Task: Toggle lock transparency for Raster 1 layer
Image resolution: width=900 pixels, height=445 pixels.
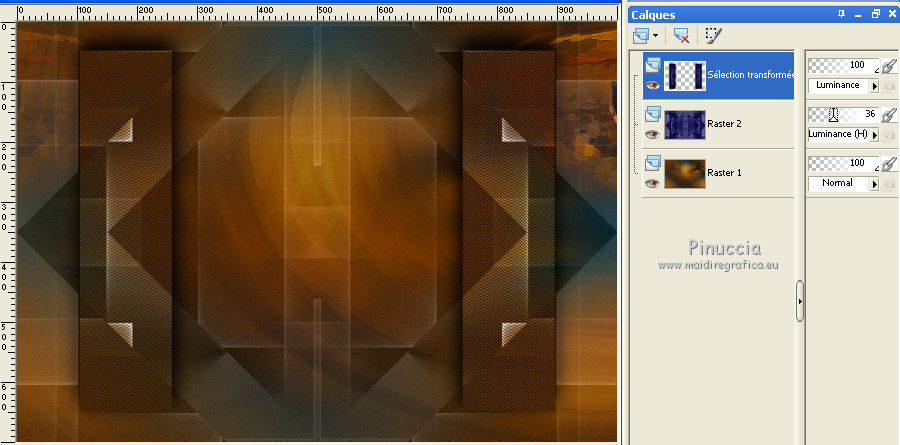Action: (889, 184)
